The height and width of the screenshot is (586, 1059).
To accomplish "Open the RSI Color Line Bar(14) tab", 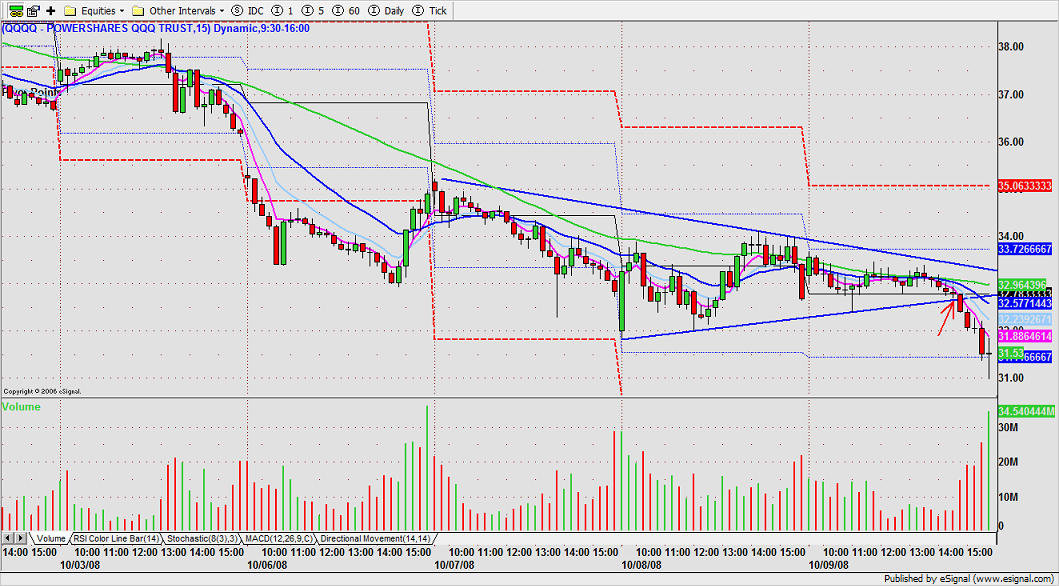I will [118, 539].
